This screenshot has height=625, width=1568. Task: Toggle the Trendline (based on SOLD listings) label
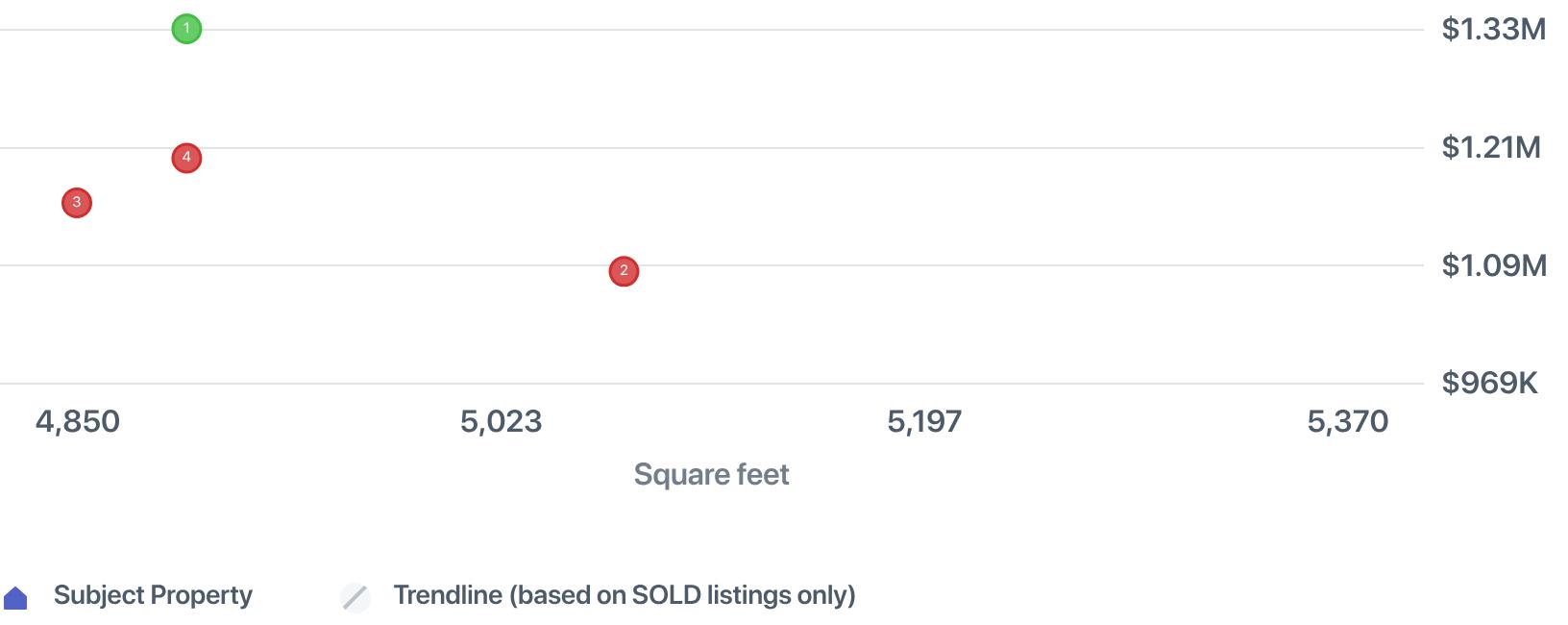624,595
